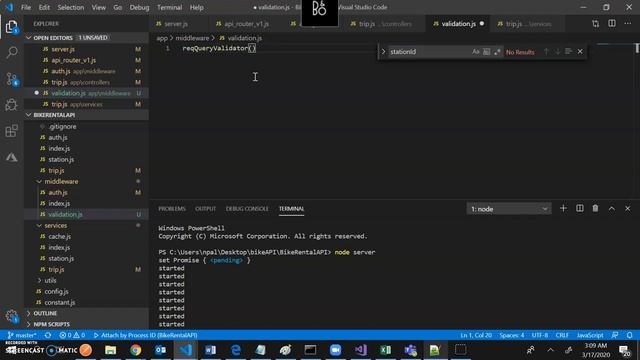
Task: Close the terminal panel
Action: click(x=628, y=209)
